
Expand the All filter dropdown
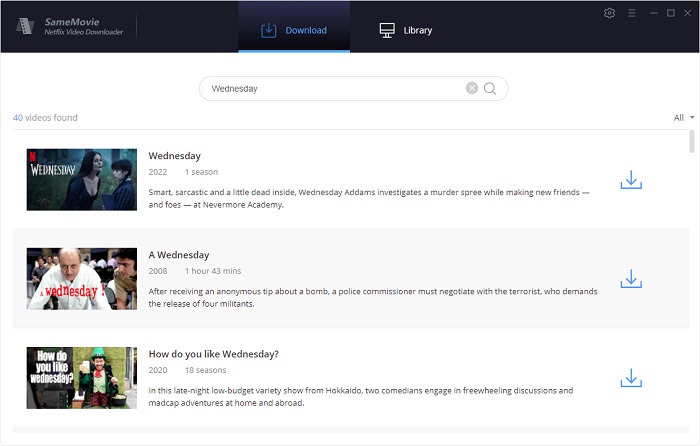684,118
